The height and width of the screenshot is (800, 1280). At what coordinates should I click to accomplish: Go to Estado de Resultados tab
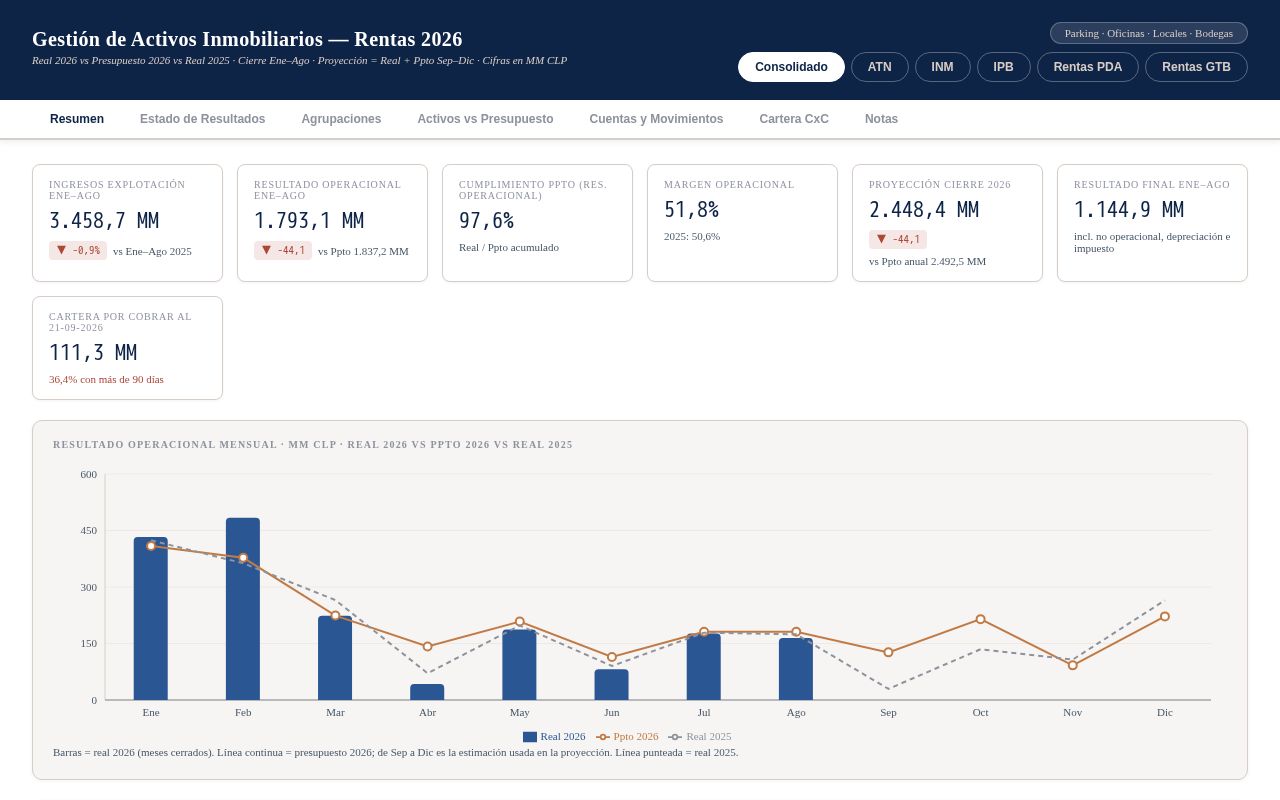click(x=203, y=119)
